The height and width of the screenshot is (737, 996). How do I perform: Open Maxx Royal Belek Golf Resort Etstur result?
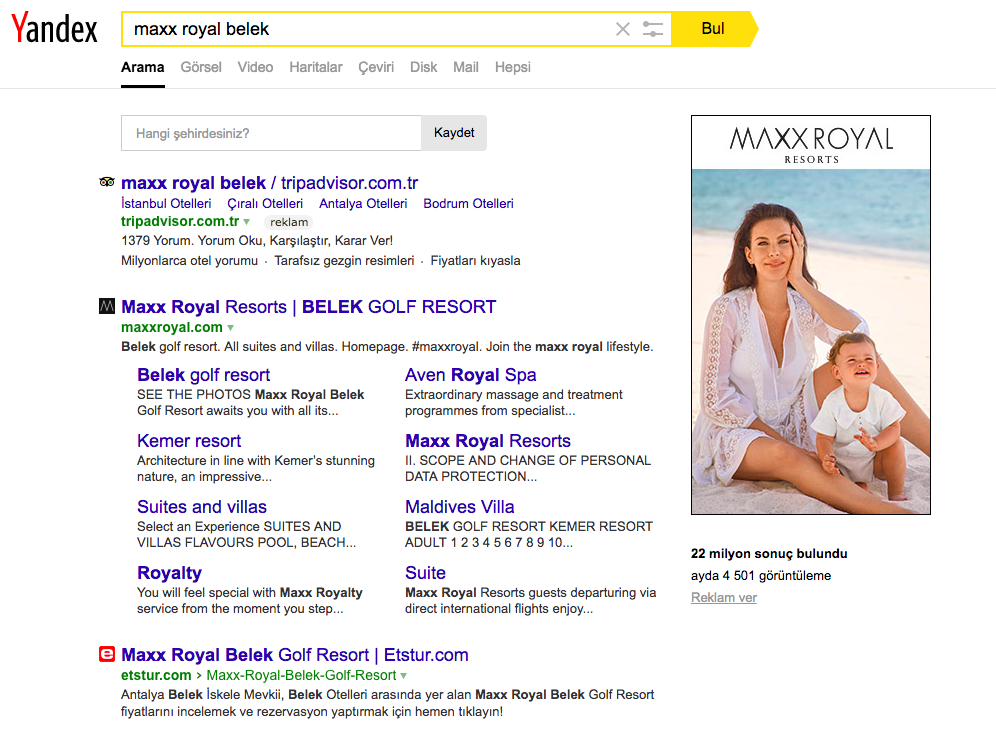coord(295,655)
